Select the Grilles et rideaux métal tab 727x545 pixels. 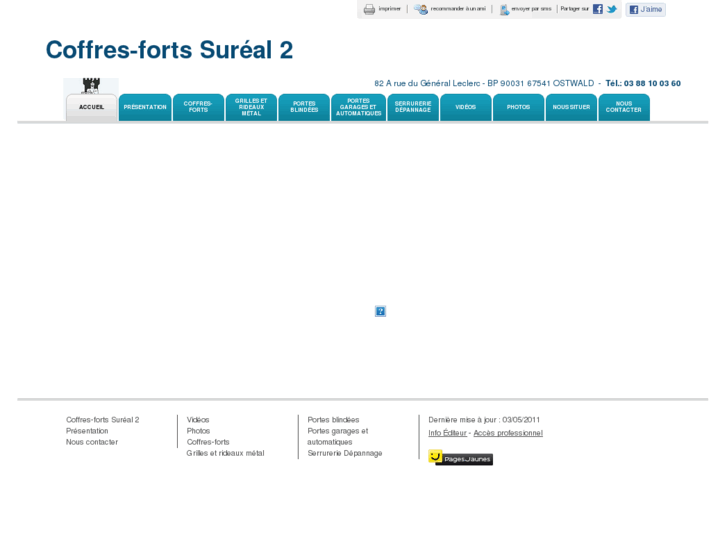(x=251, y=108)
